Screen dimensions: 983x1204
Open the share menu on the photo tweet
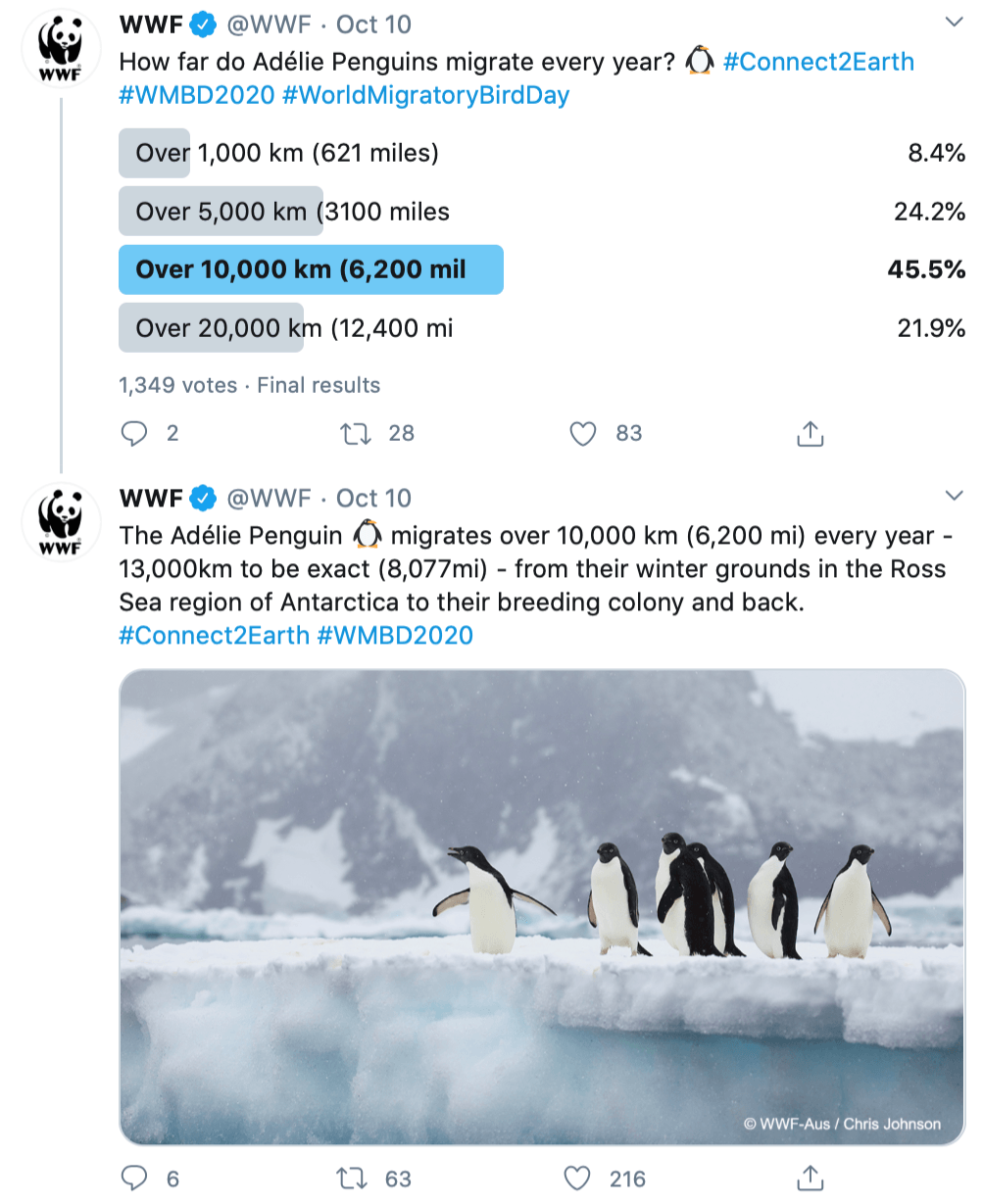pos(809,1179)
